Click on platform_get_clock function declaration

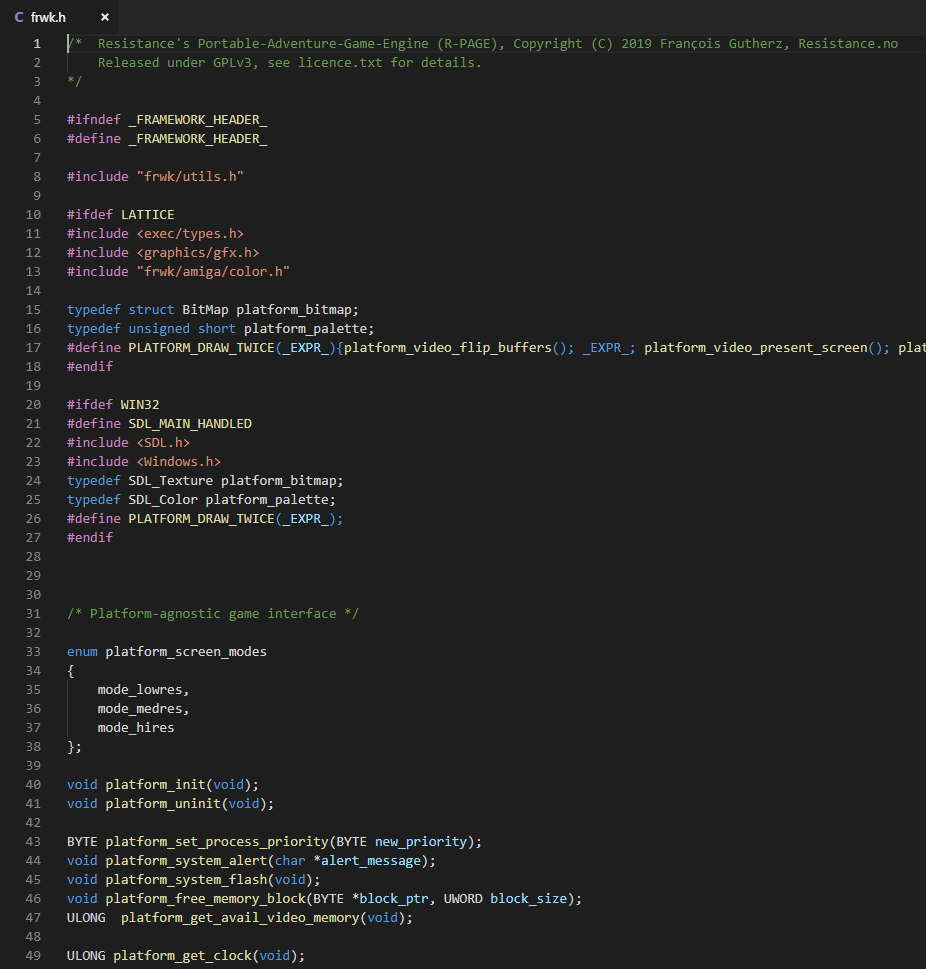click(x=186, y=955)
